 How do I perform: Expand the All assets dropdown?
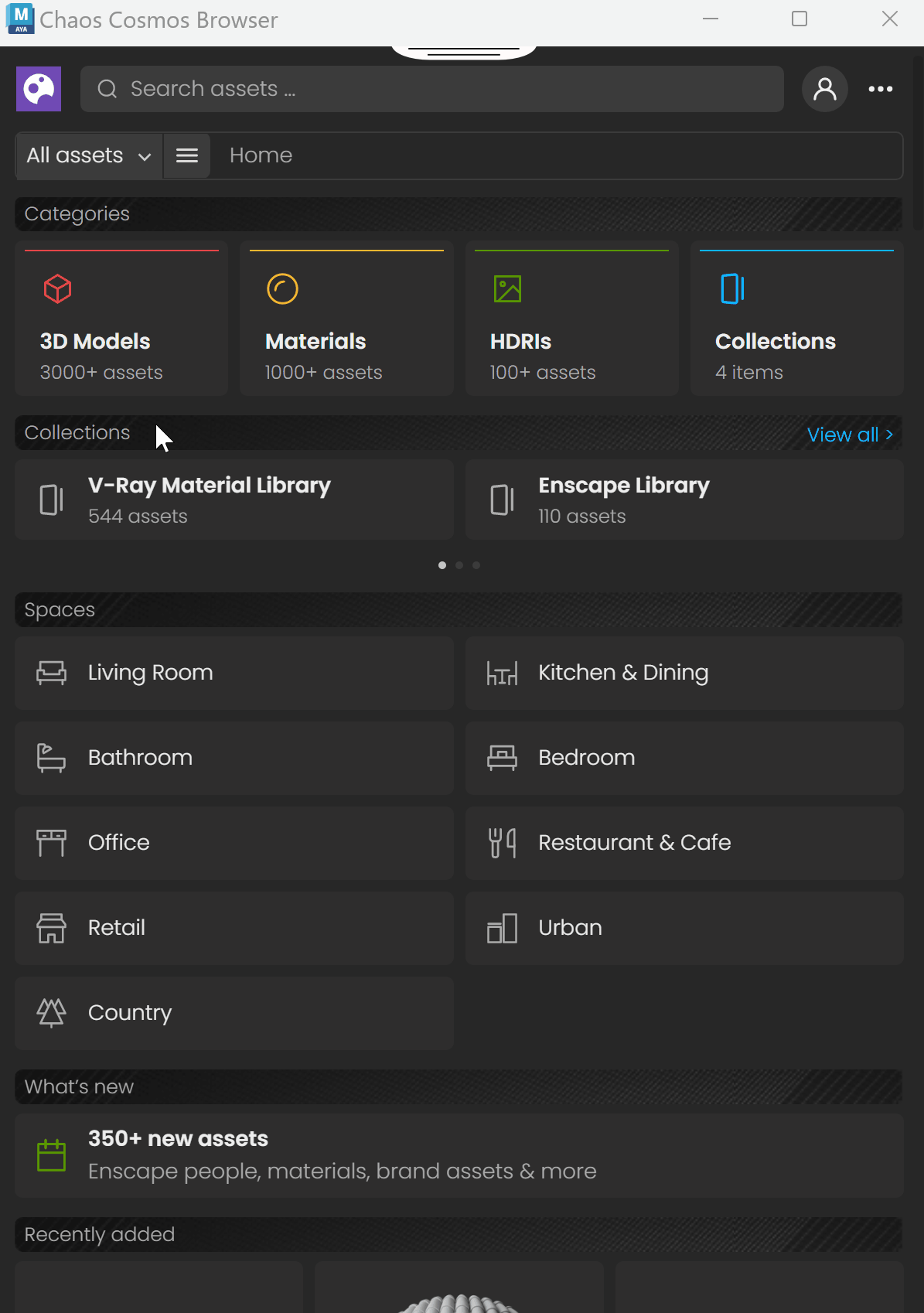89,155
